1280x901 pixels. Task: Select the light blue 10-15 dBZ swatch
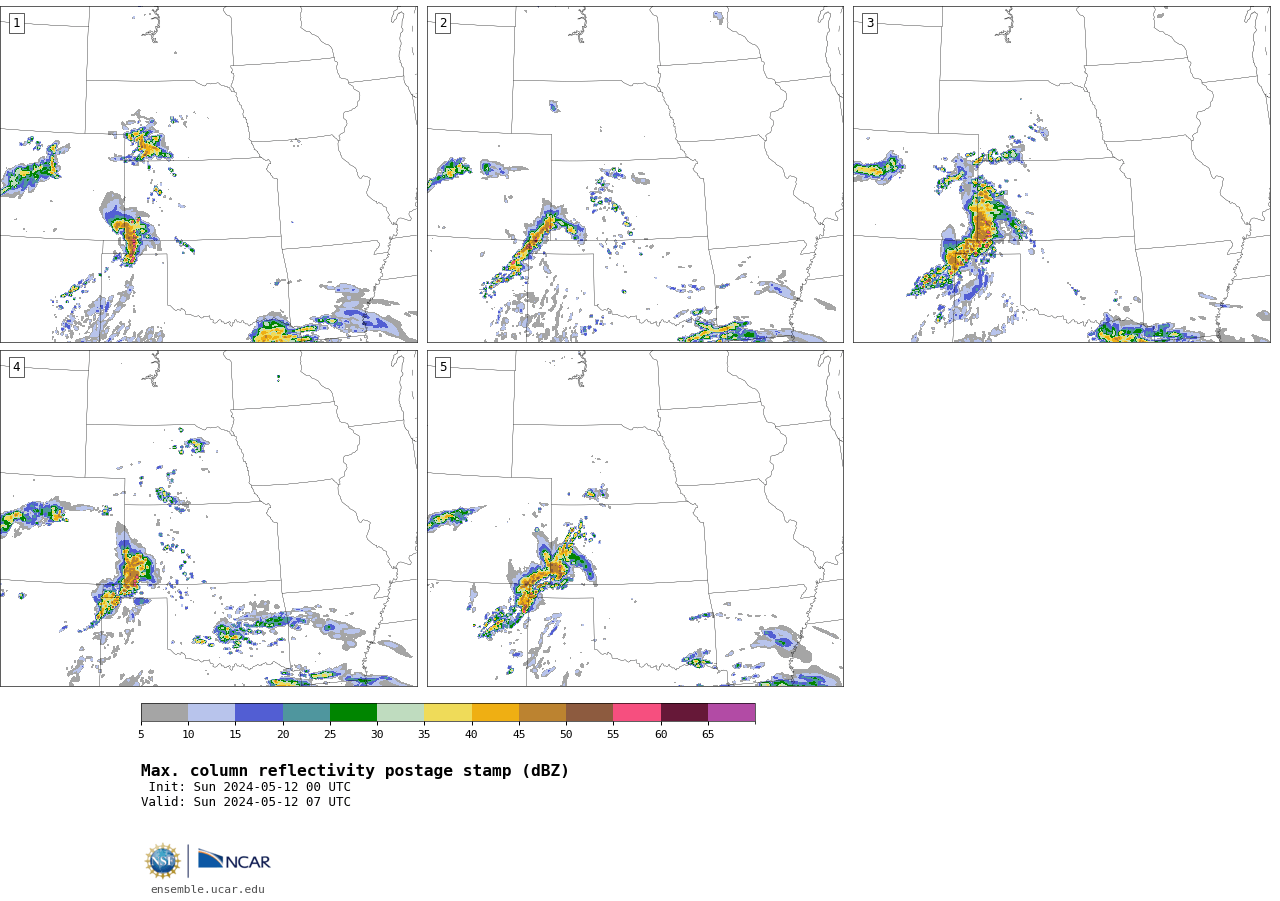[211, 712]
